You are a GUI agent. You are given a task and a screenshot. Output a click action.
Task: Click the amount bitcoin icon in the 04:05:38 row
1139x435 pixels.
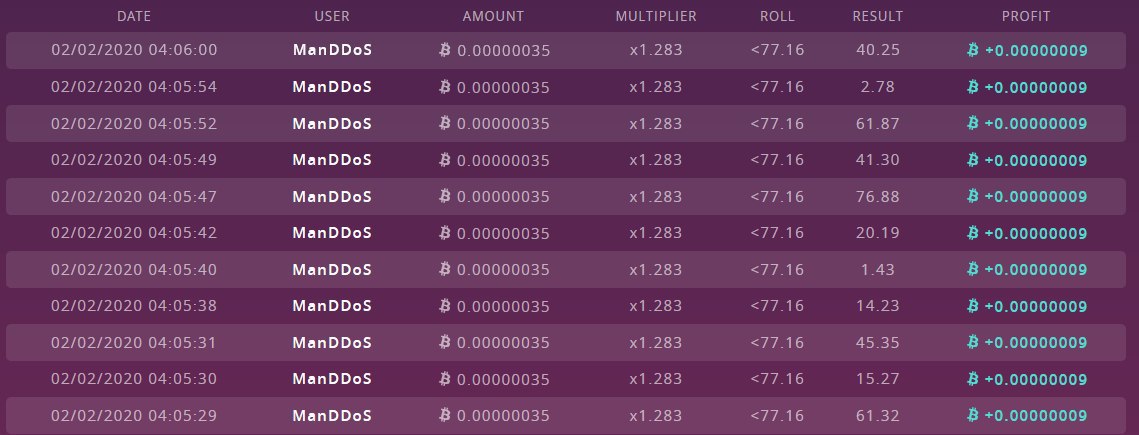tap(445, 305)
